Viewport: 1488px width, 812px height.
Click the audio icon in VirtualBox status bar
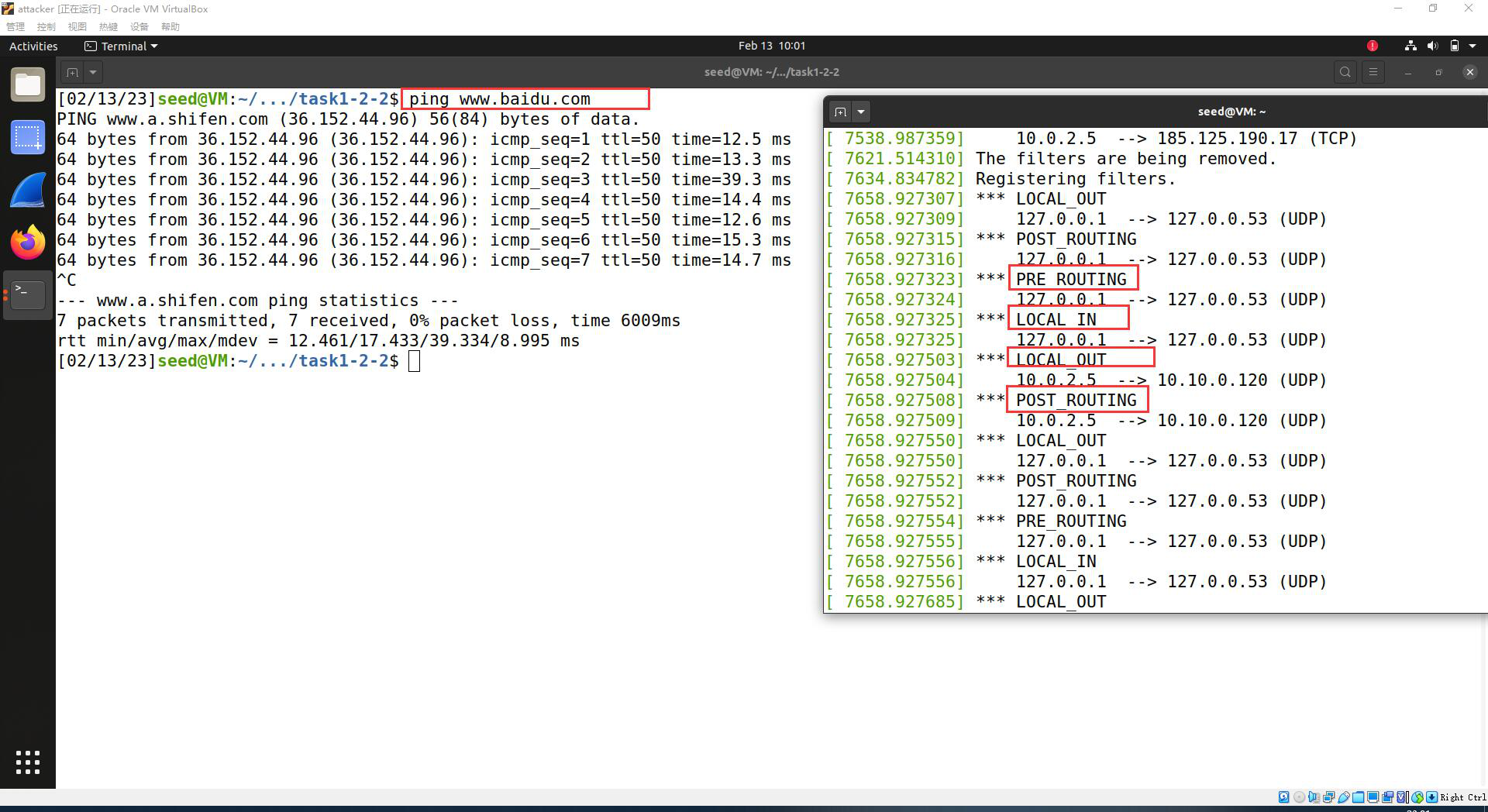coord(1314,797)
